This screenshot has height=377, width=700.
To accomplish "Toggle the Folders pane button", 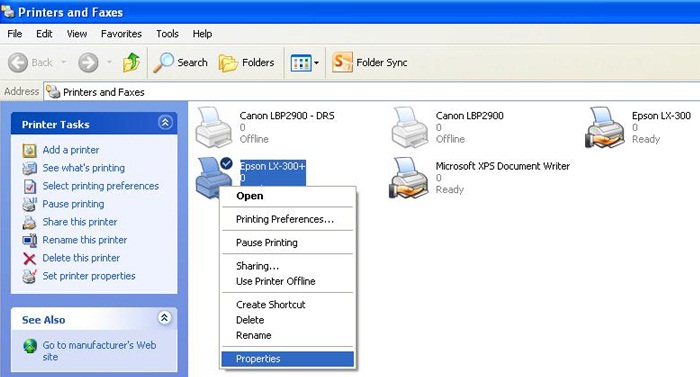I will [x=246, y=63].
